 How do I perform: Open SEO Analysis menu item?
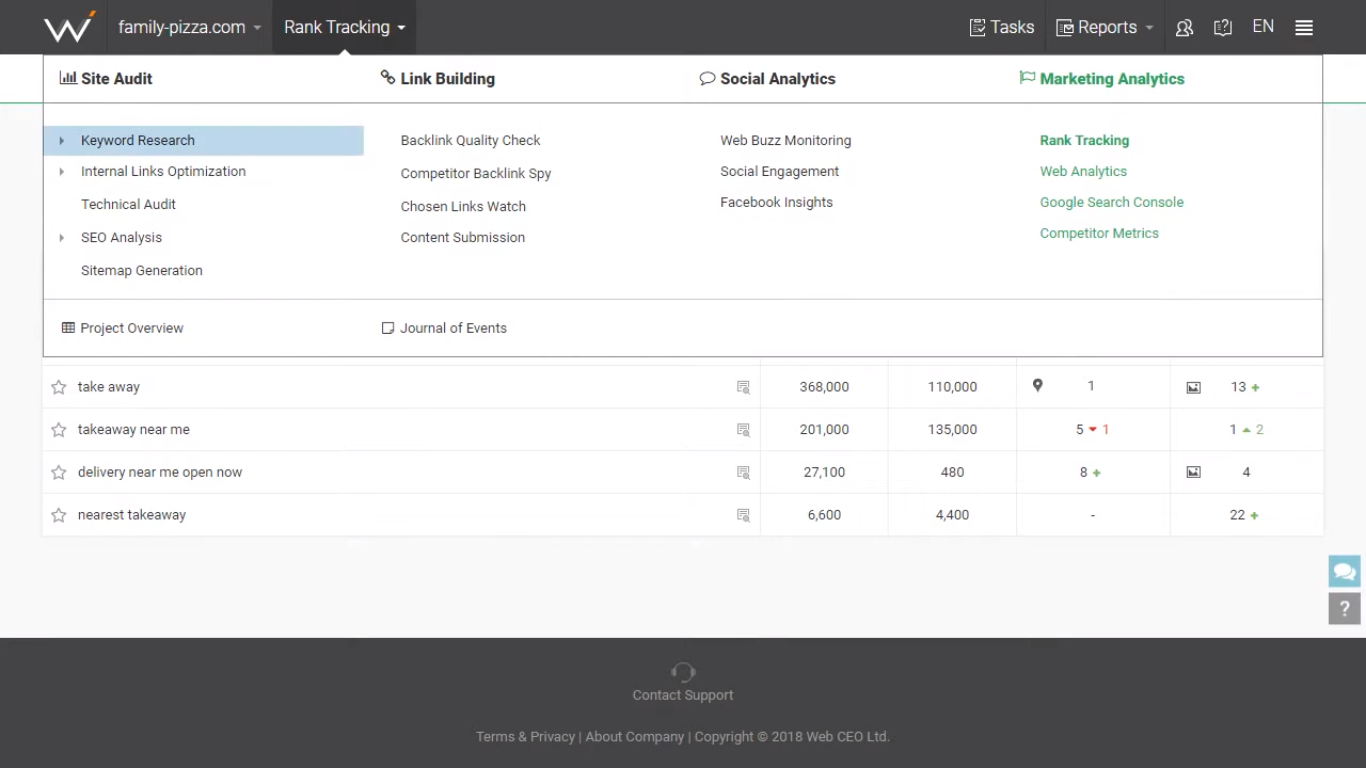121,238
